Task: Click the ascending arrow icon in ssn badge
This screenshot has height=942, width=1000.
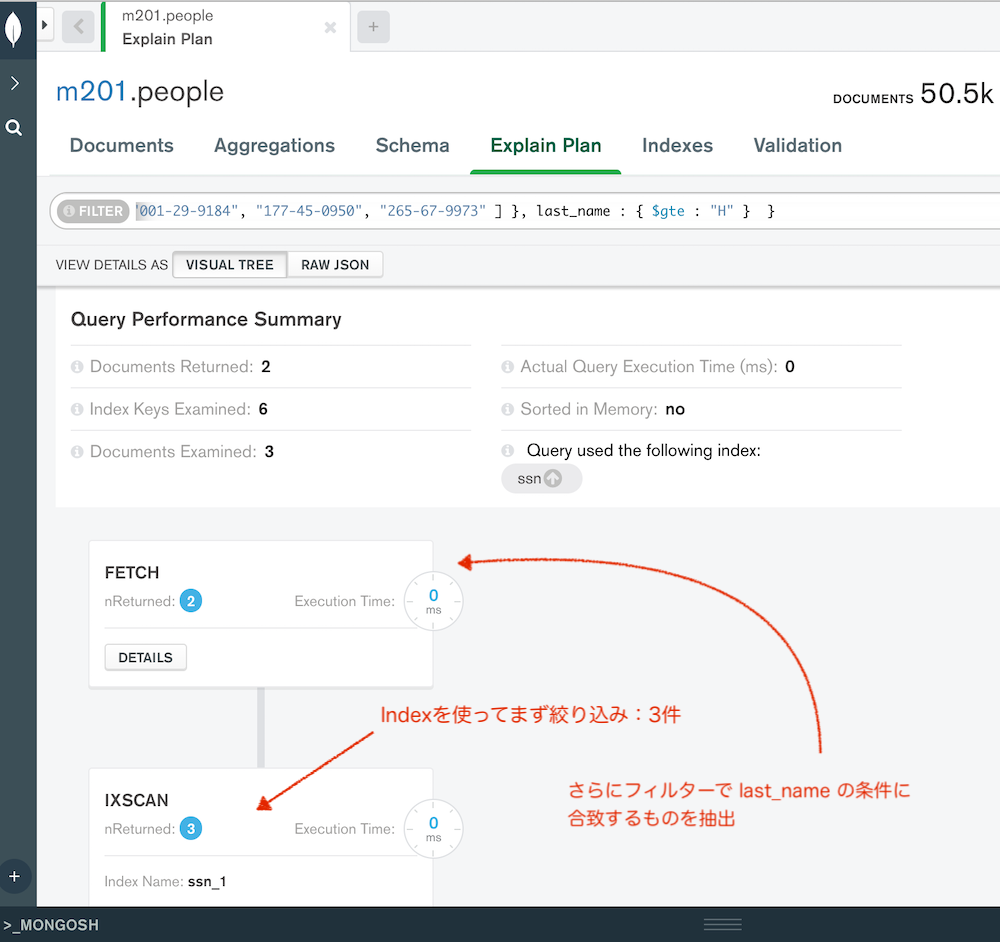Action: tap(554, 478)
